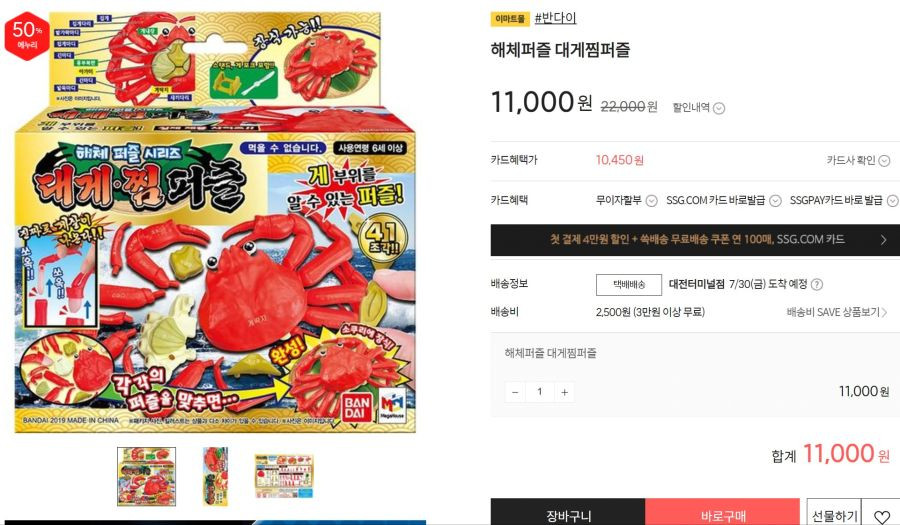Click 선물하기 gift button
The height and width of the screenshot is (525, 900).
(835, 516)
